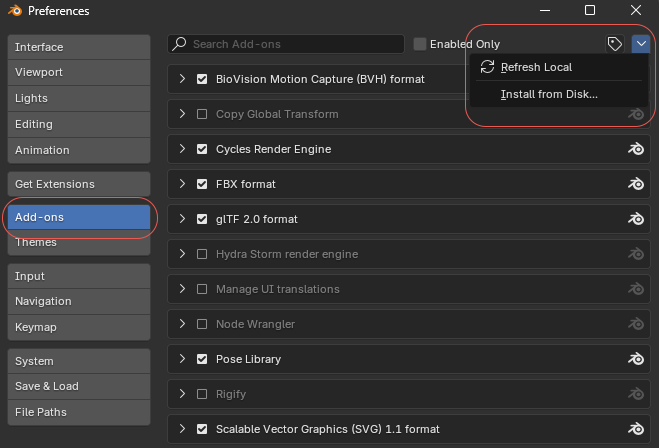Click the Blender icon on FBX format row
The image size is (659, 448).
[x=635, y=184]
